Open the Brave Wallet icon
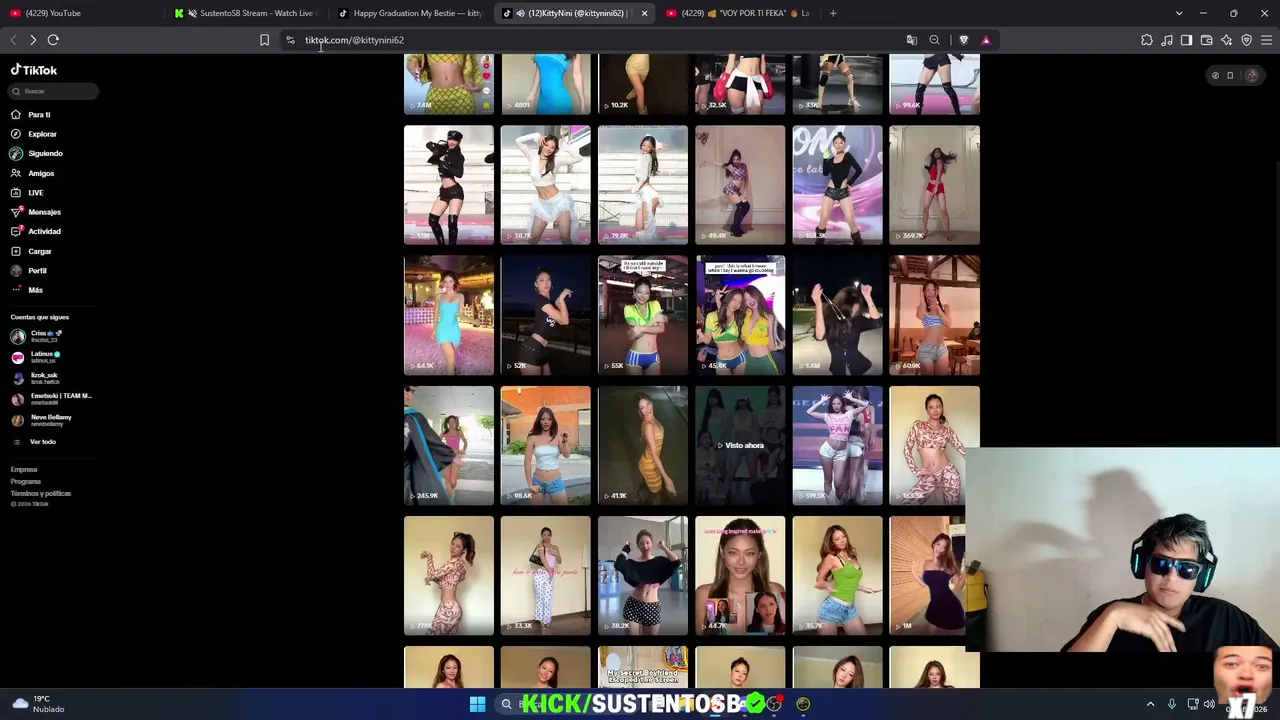The height and width of the screenshot is (720, 1280). click(1207, 40)
